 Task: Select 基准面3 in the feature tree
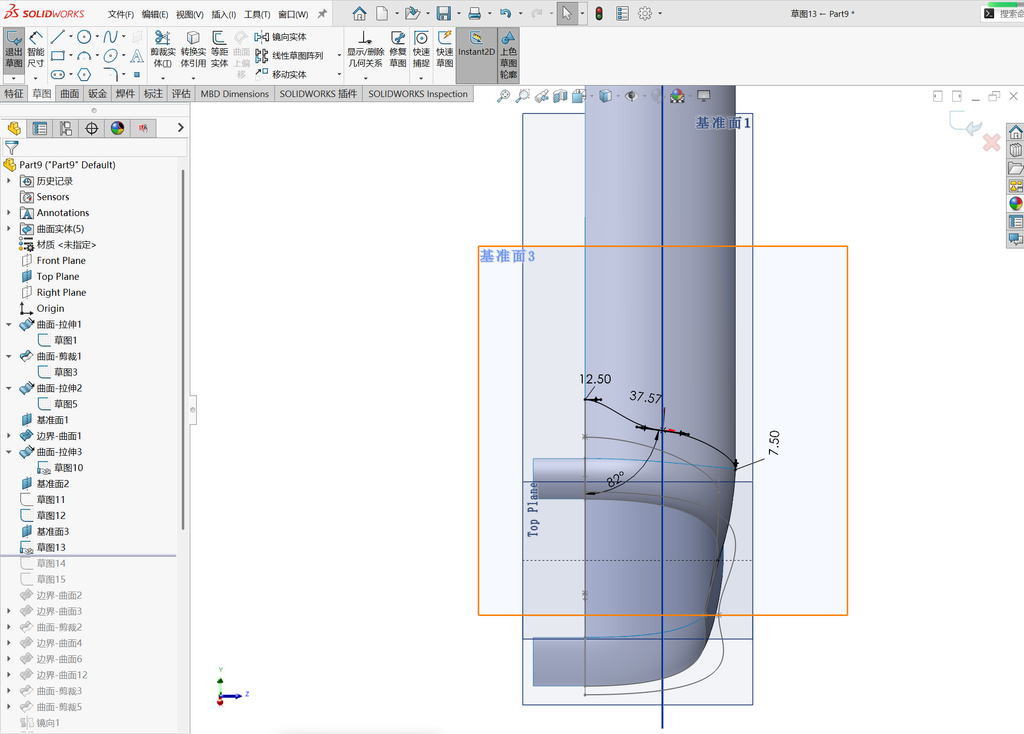52,532
